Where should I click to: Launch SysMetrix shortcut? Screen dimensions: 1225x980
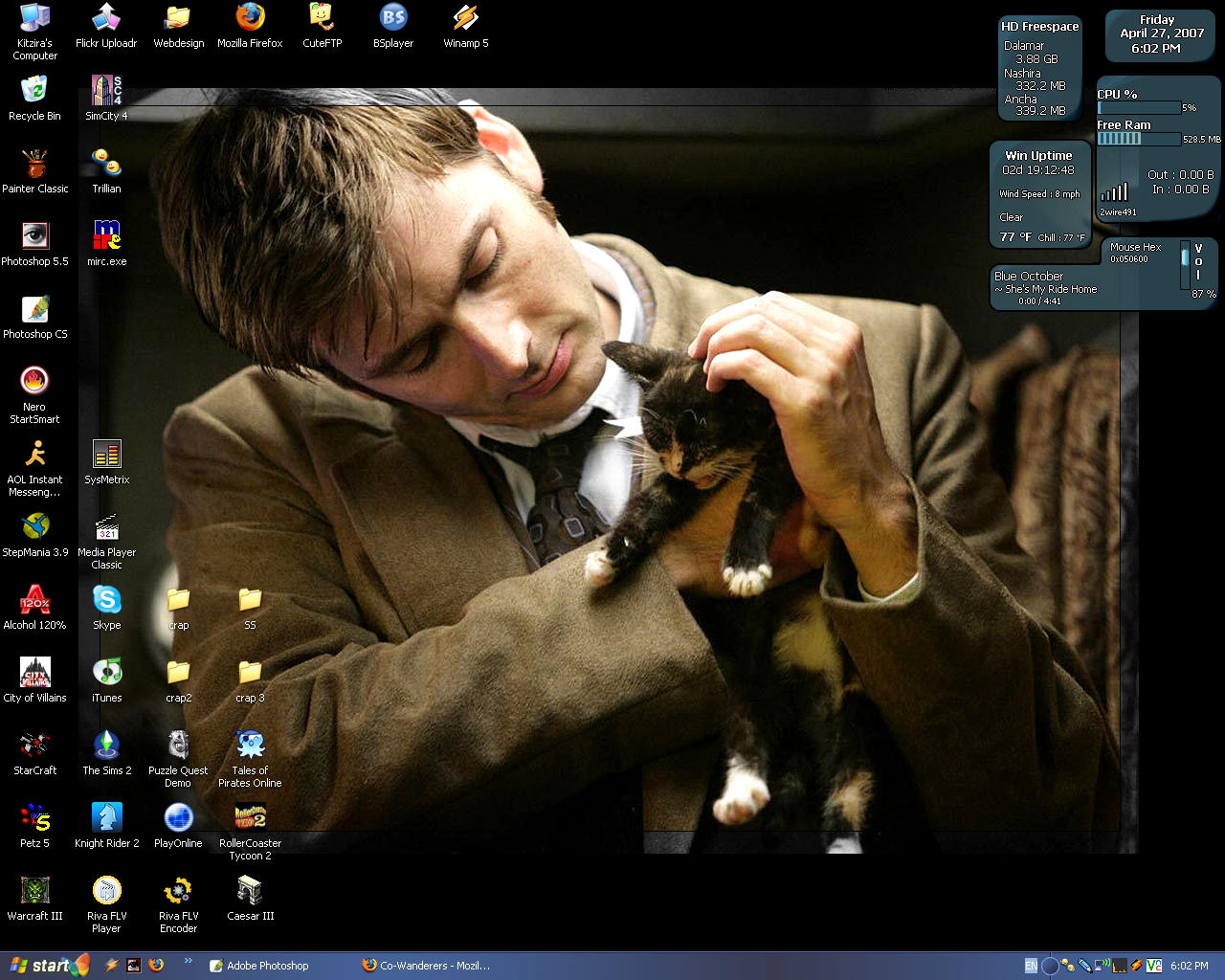tap(106, 461)
